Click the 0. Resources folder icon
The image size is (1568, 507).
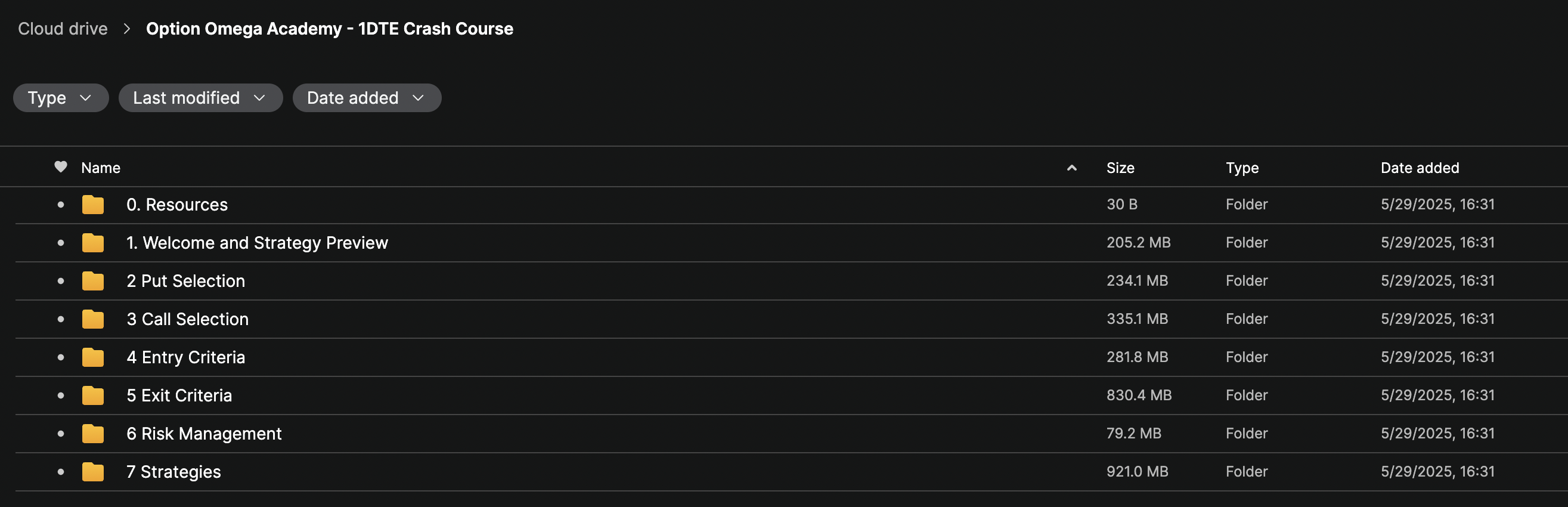point(93,205)
